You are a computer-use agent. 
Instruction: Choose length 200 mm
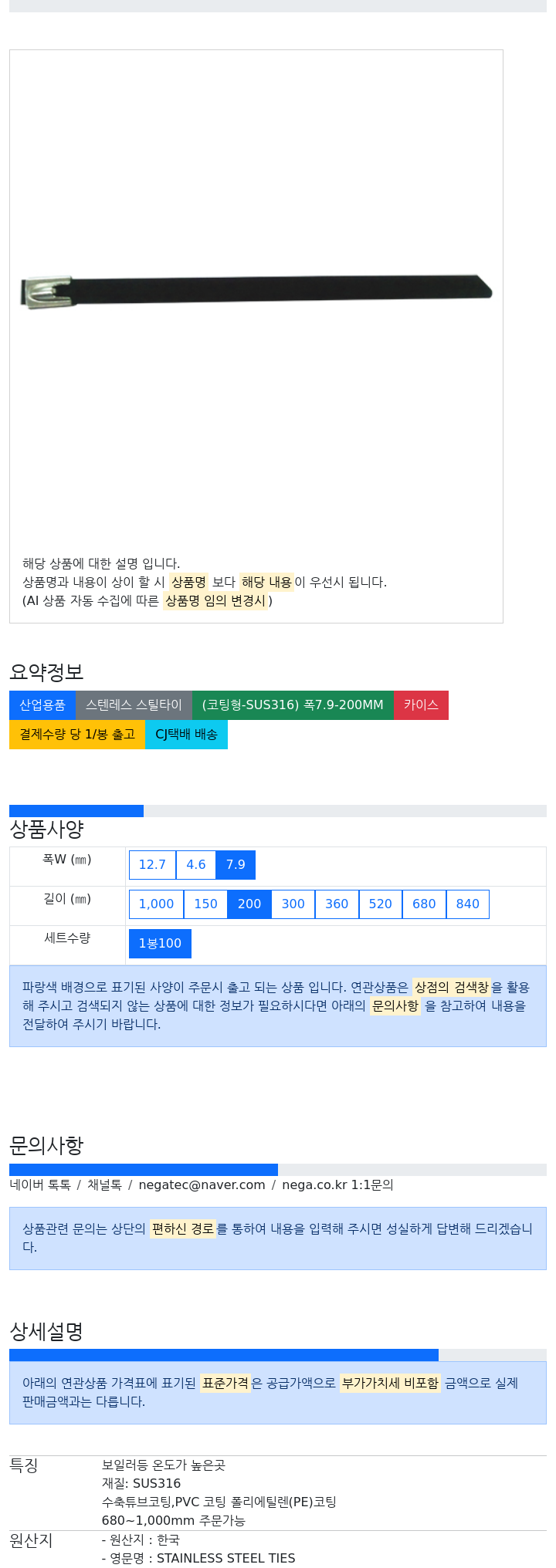coord(249,904)
